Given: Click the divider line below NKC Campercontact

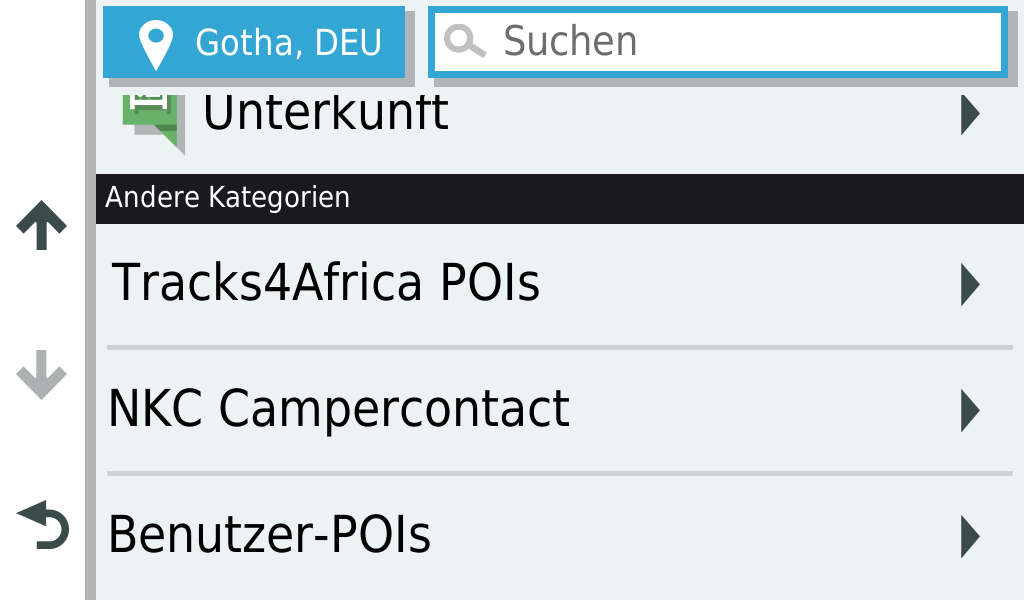Looking at the screenshot, I should [558, 473].
